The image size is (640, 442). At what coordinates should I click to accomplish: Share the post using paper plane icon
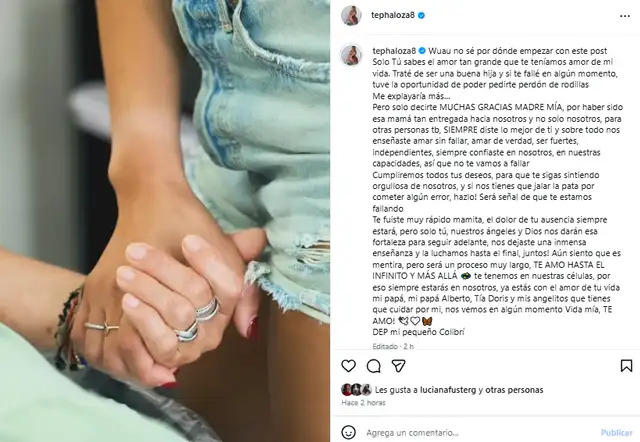point(398,366)
